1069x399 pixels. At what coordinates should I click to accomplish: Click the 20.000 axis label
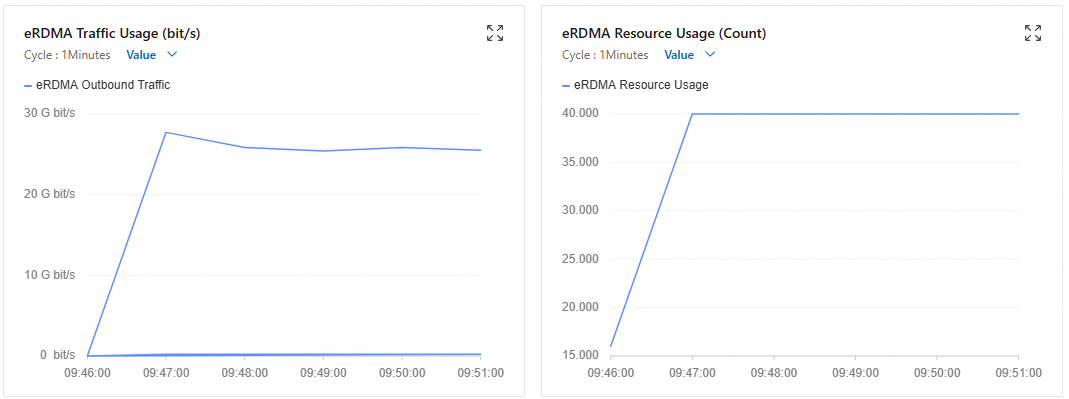(581, 308)
